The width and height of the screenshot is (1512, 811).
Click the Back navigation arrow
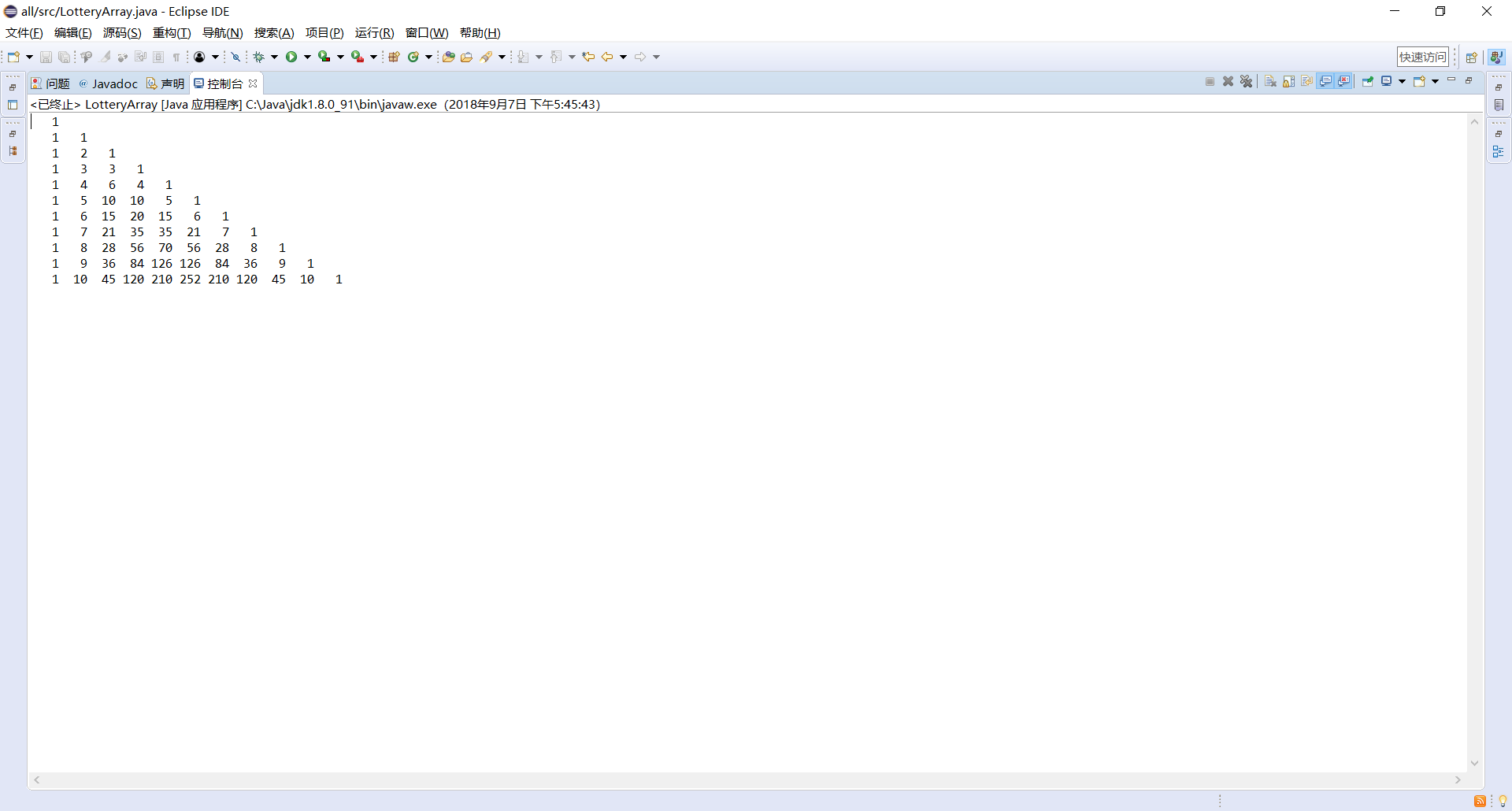[606, 57]
